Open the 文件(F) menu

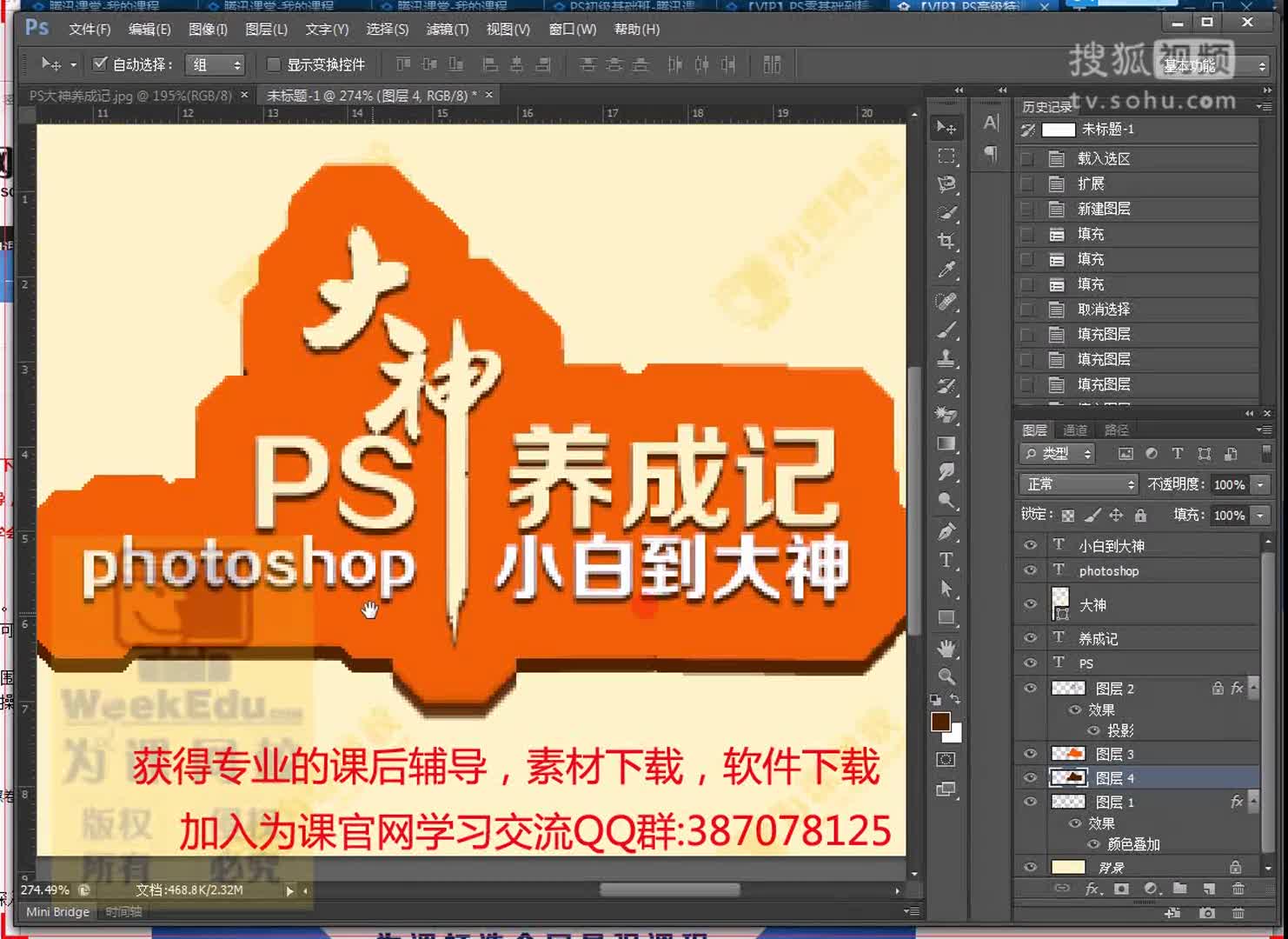90,29
